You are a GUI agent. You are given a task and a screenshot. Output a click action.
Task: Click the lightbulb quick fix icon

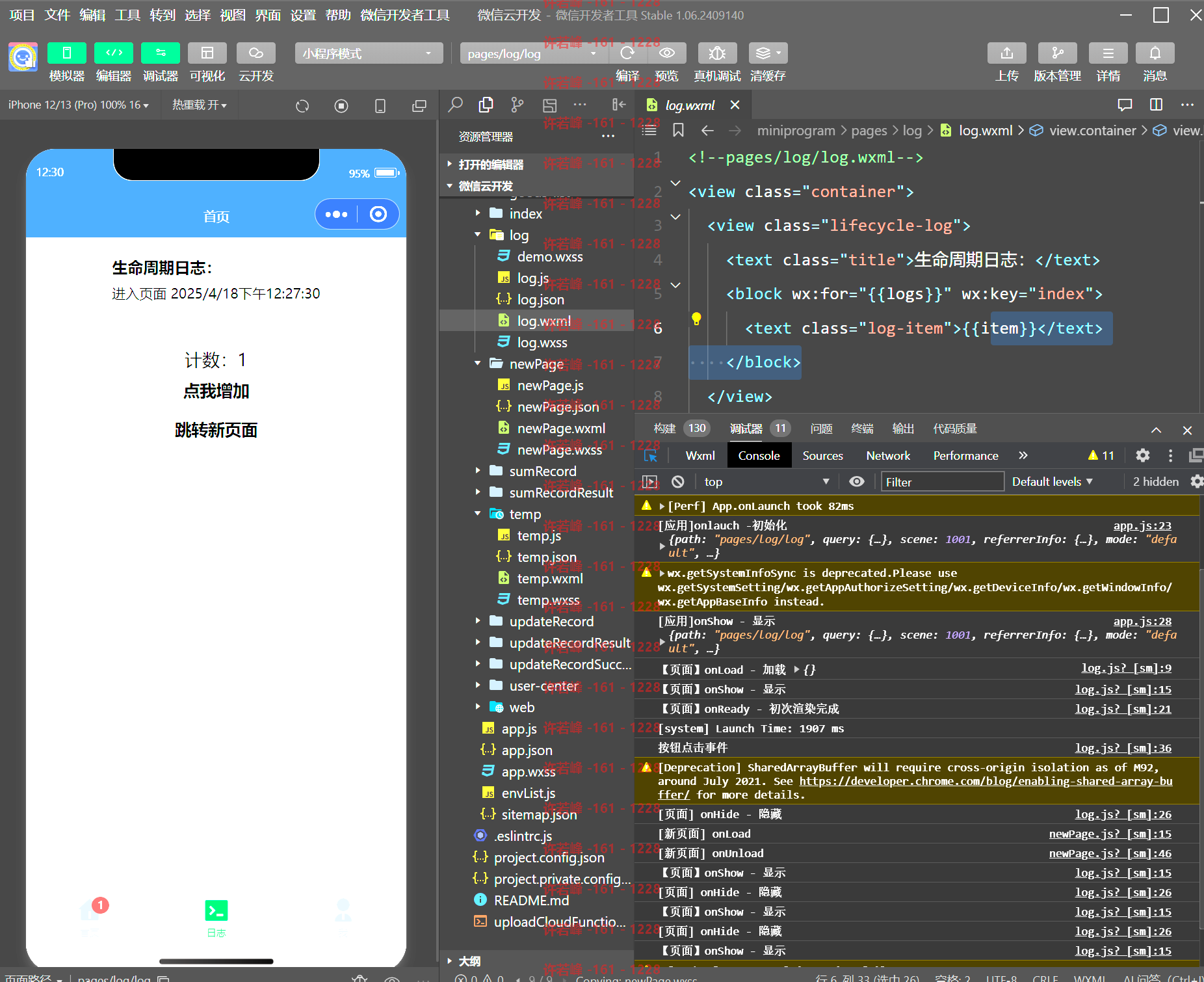[696, 319]
